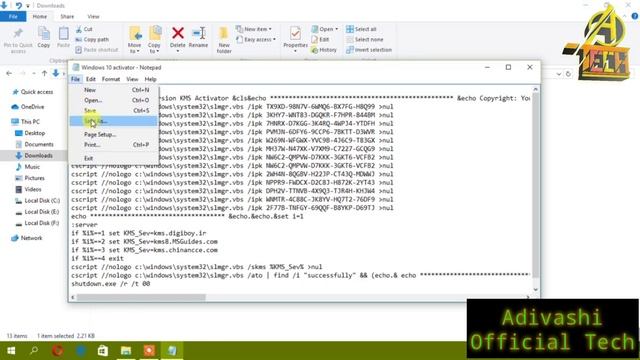Viewport: 640px width, 360px height.
Task: Open Downloads in the sidebar
Action: (34, 156)
